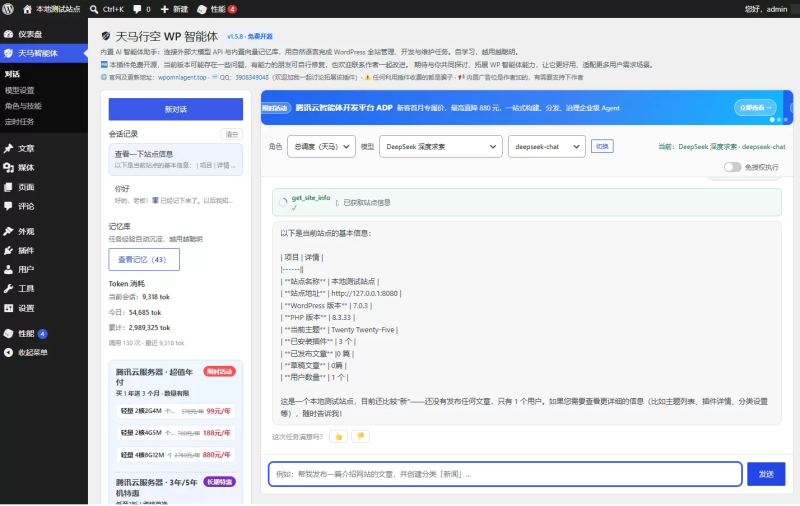Screen dimensions: 800x506
Task: Click the 长期特惠 badge on 3年/5年 promo
Action: coord(219,482)
